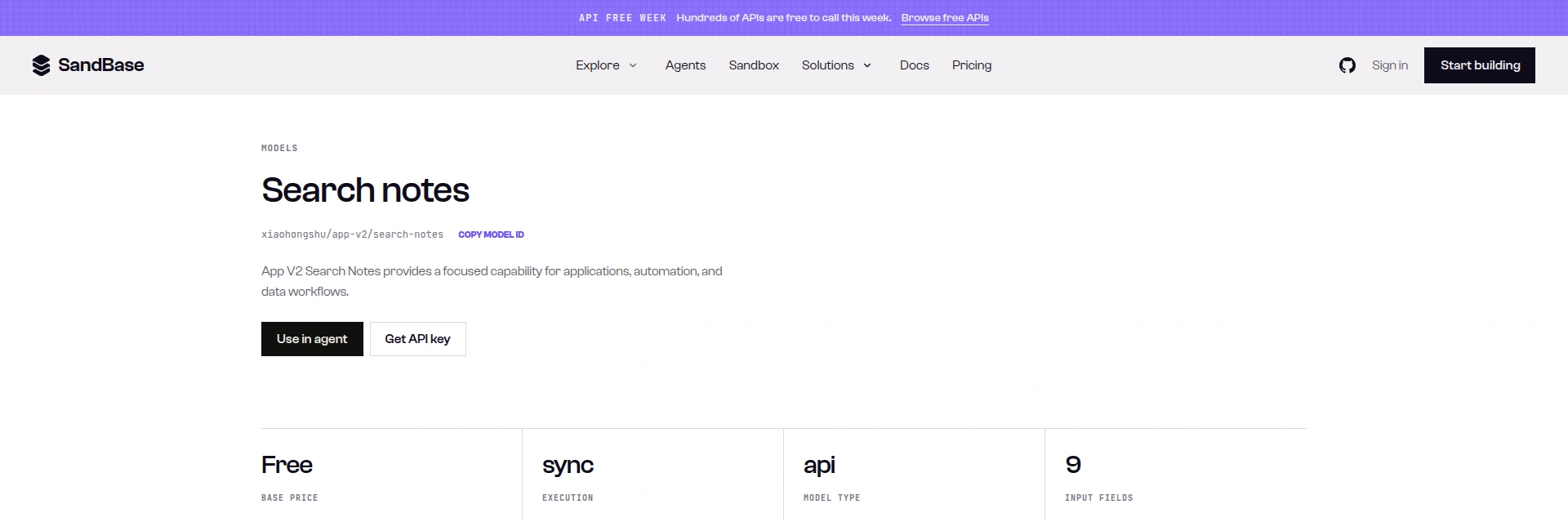The image size is (1568, 531).
Task: Click the API FREE WEEK banner label
Action: [x=622, y=18]
